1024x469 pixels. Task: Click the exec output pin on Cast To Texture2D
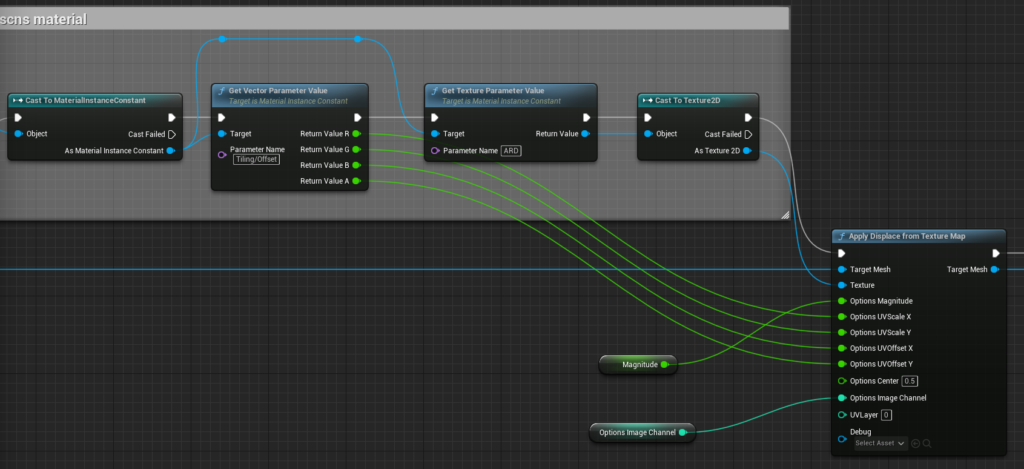pos(748,118)
